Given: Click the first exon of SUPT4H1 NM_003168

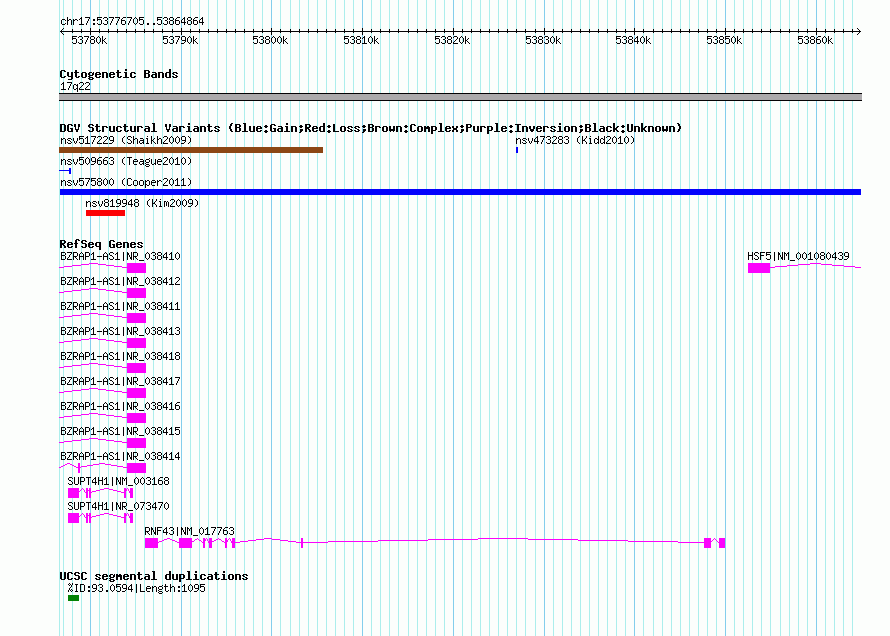Looking at the screenshot, I should pyautogui.click(x=73, y=492).
